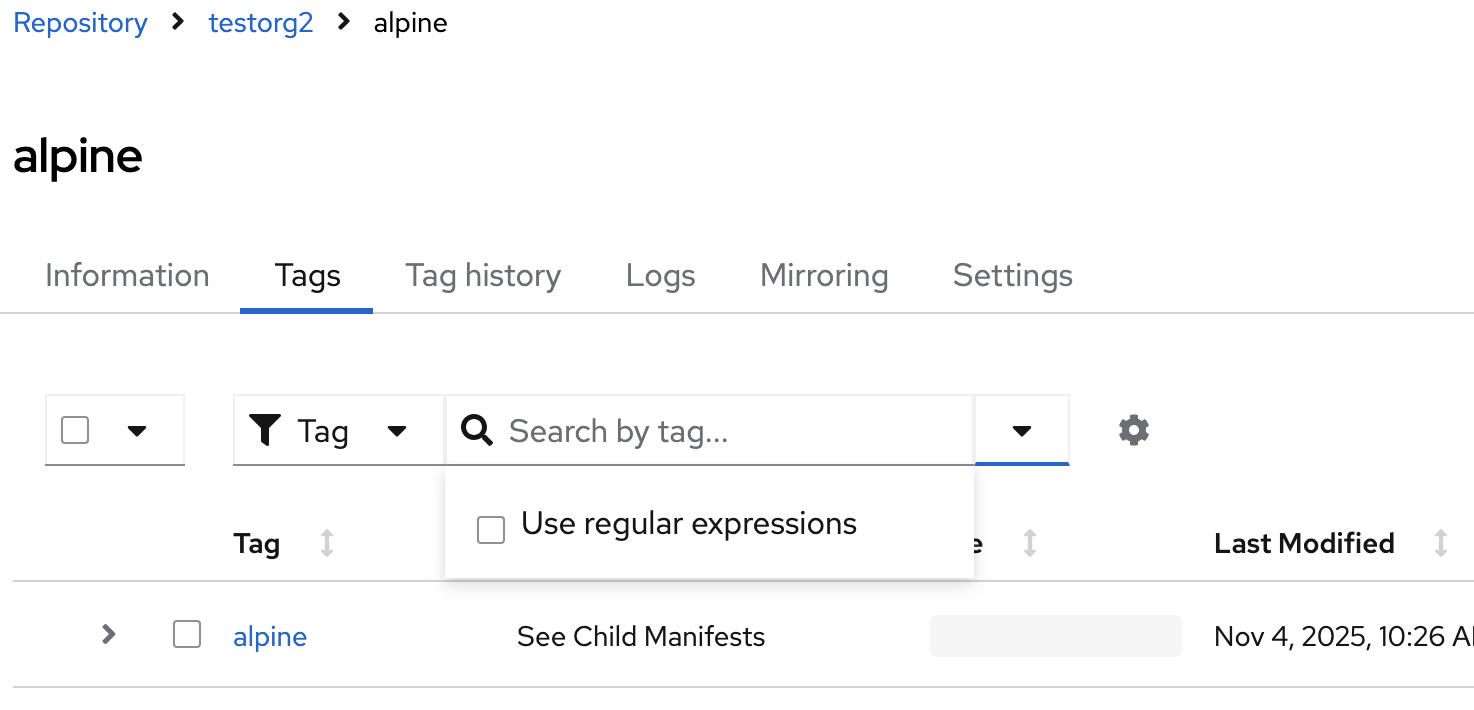Click the settings gear icon
The width and height of the screenshot is (1474, 710).
pos(1133,431)
